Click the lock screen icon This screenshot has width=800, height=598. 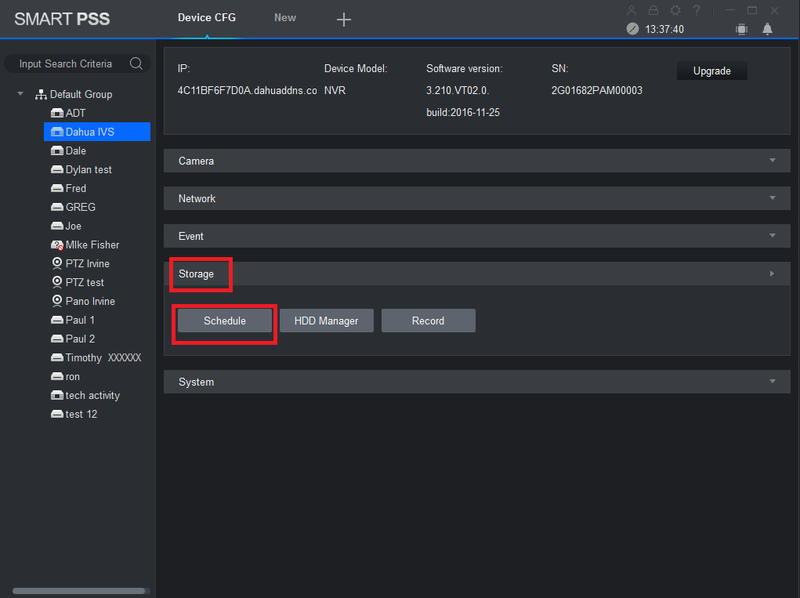pos(653,10)
